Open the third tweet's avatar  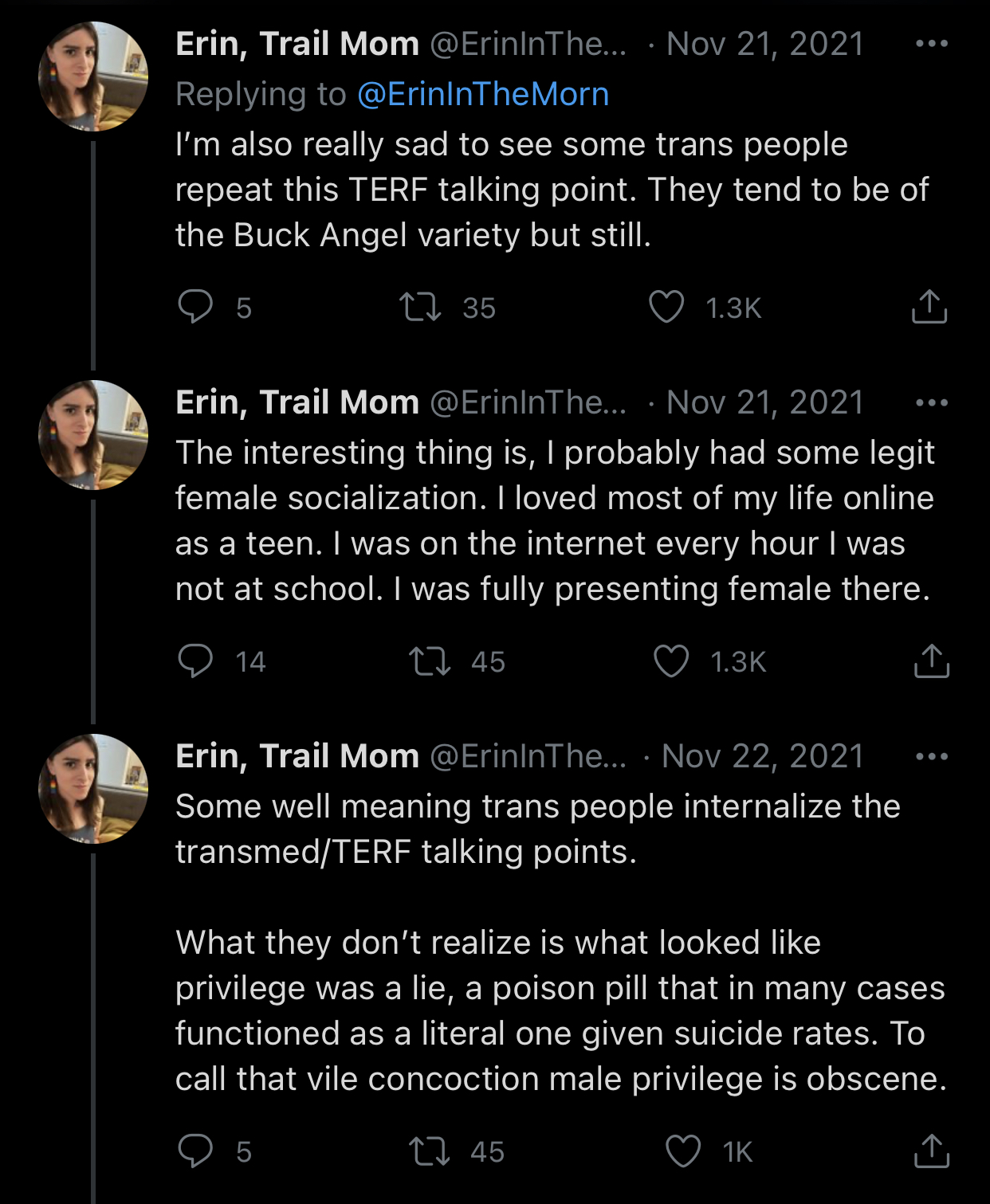click(x=93, y=789)
